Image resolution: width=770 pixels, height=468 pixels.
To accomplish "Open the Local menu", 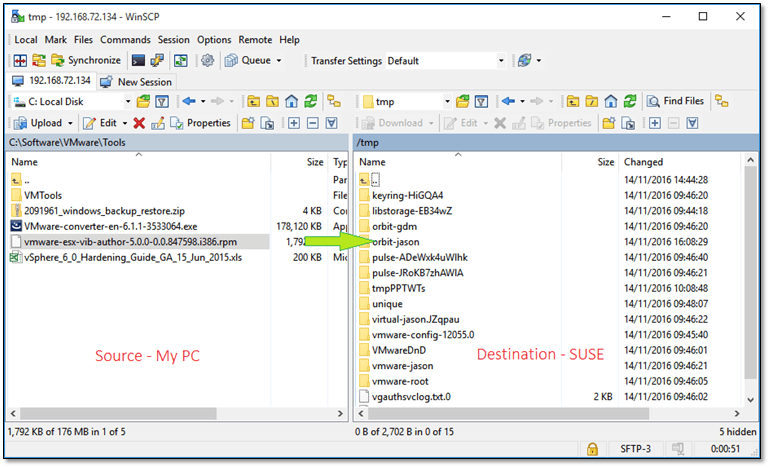I will (x=26, y=40).
